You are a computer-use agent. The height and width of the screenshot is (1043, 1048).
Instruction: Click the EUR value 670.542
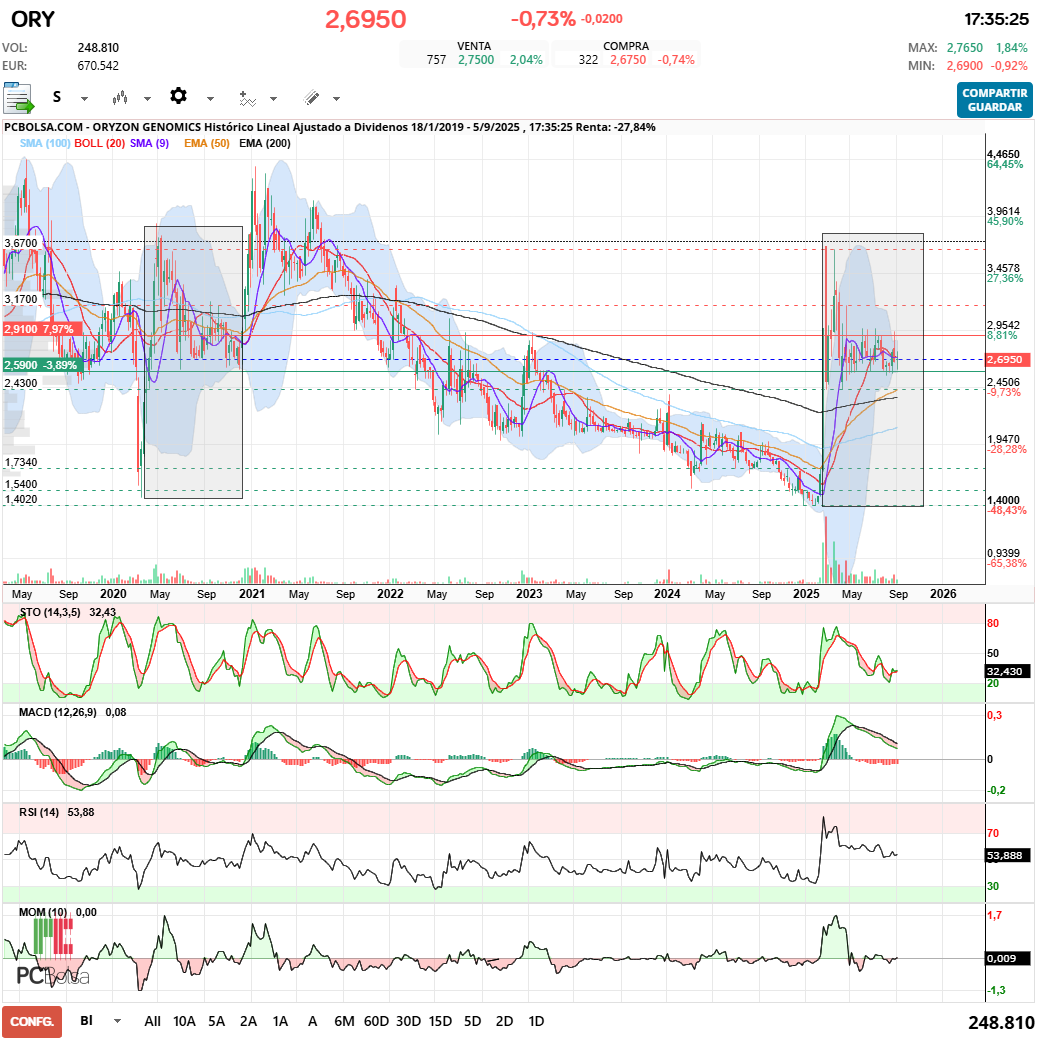pyautogui.click(x=98, y=66)
